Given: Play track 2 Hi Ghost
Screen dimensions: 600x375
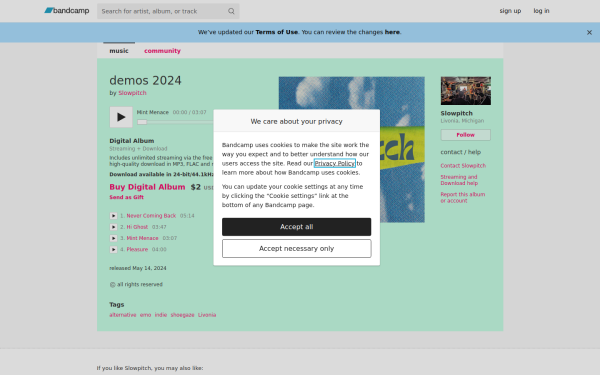Looking at the screenshot, I should [x=113, y=227].
